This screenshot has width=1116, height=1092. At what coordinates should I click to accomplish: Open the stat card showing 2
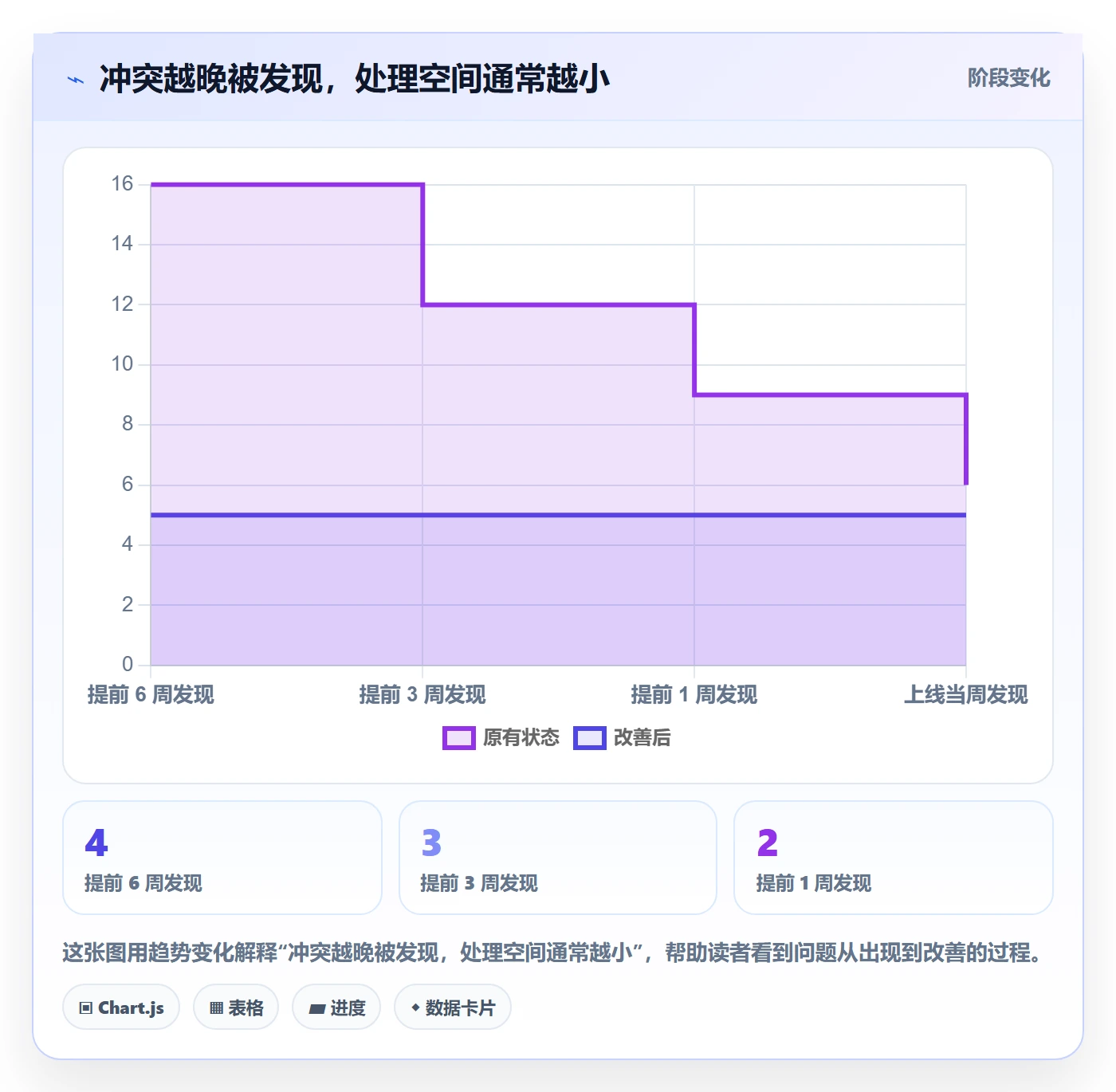point(894,858)
